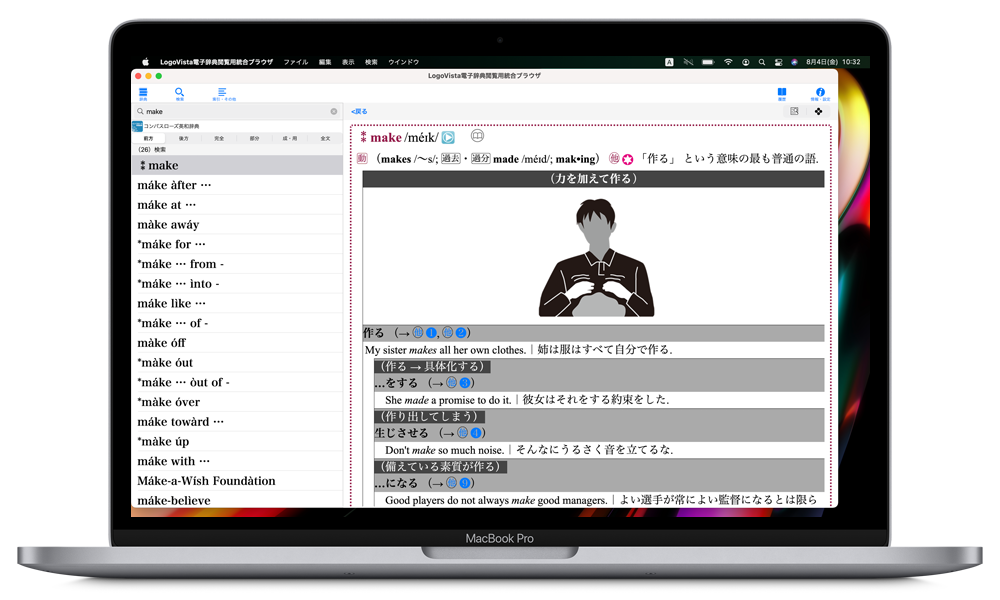Click the man illustration in the entry

(x=596, y=258)
